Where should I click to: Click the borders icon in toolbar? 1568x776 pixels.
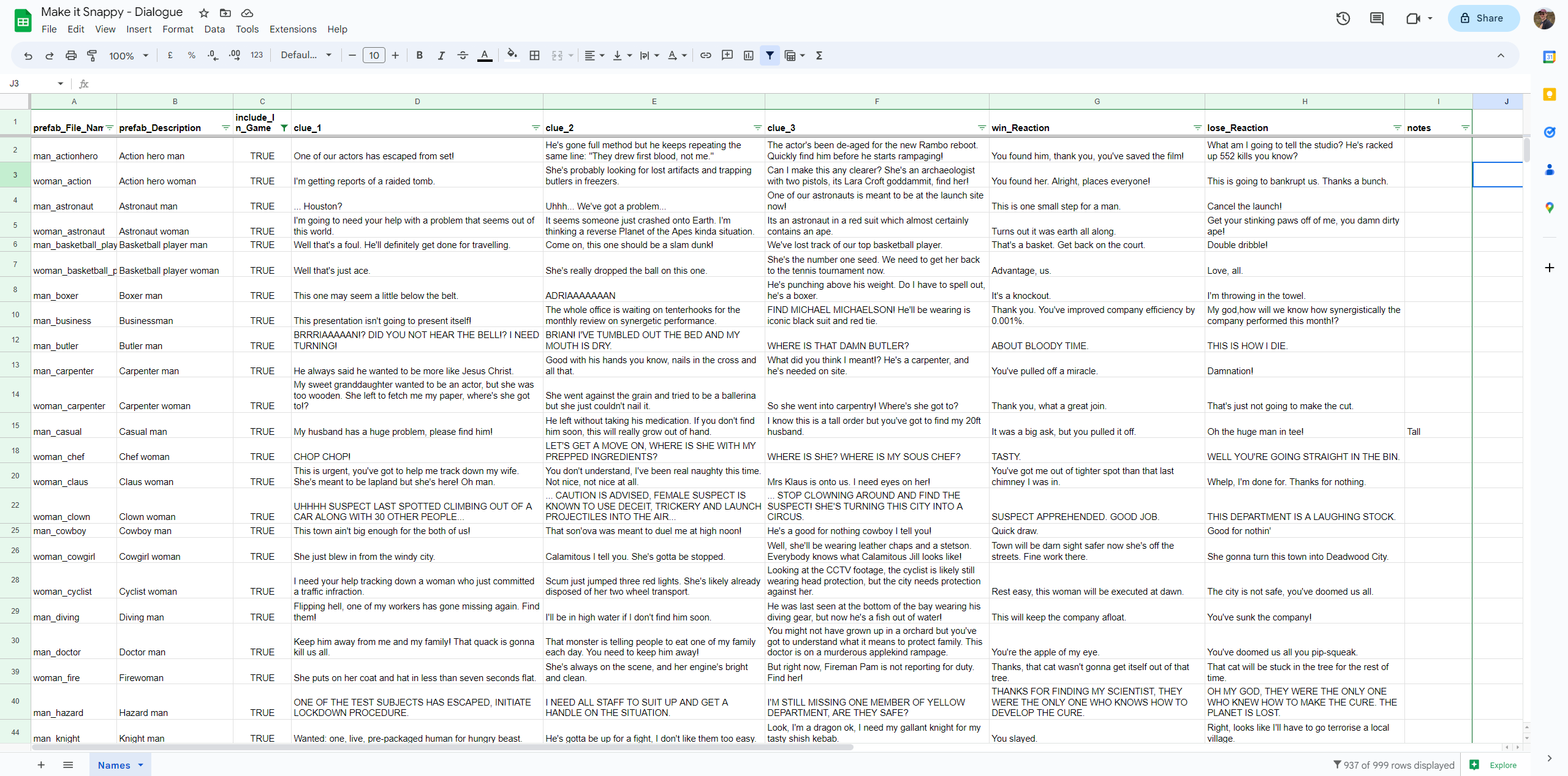tap(534, 56)
